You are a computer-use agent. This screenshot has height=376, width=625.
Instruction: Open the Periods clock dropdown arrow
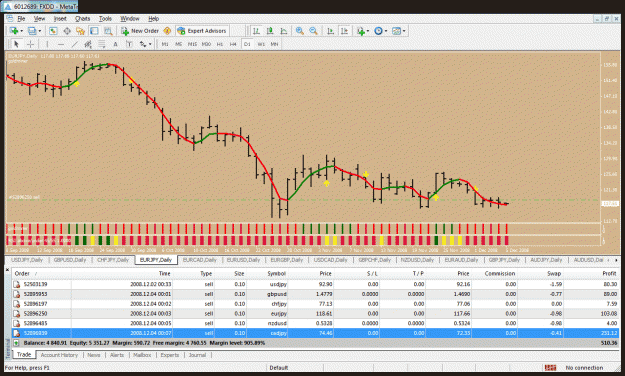[385, 31]
